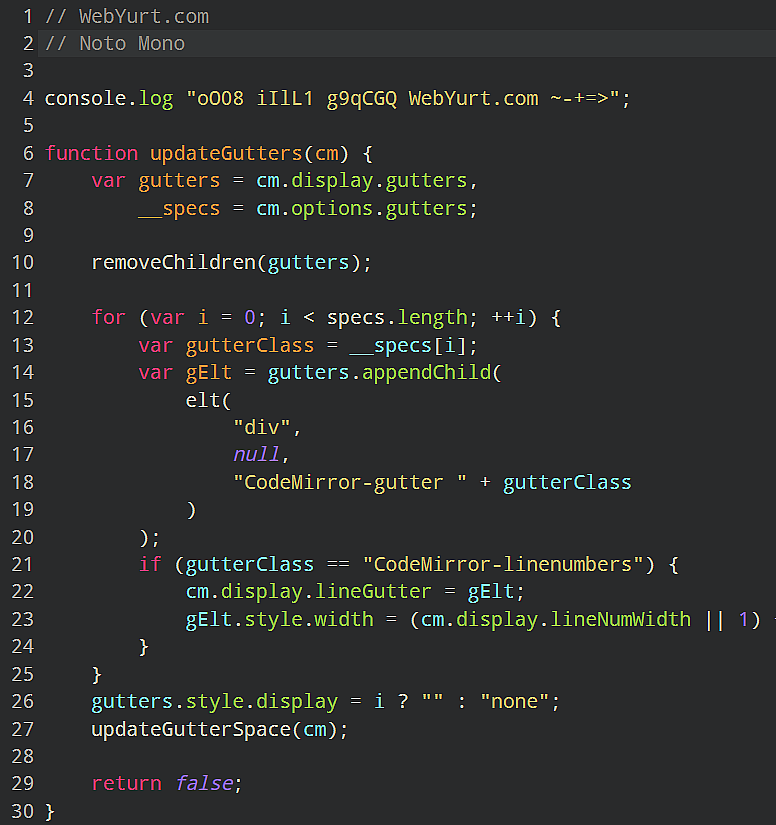Click line number 21 in the gutter
776x825 pixels.
(x=23, y=564)
